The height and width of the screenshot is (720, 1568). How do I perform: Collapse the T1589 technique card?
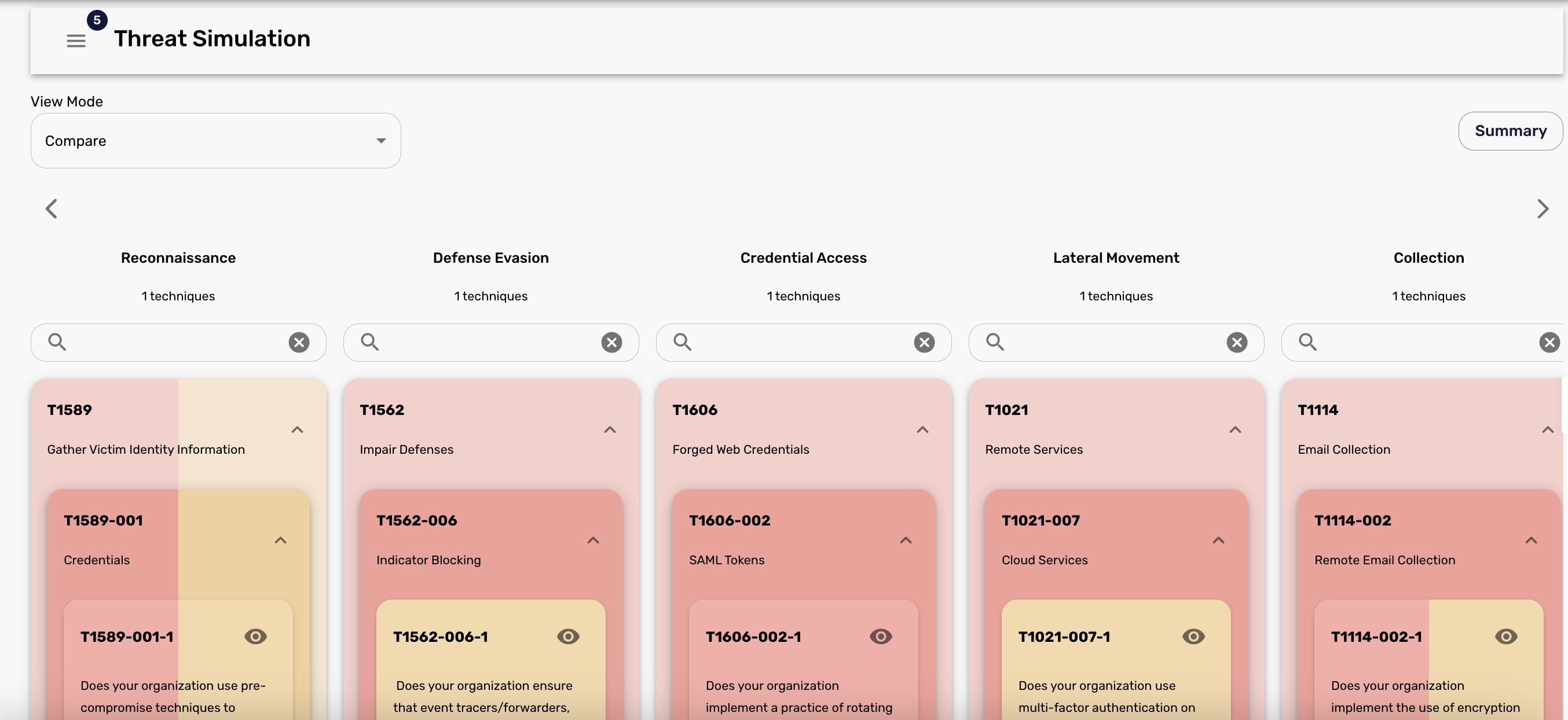[x=297, y=429]
